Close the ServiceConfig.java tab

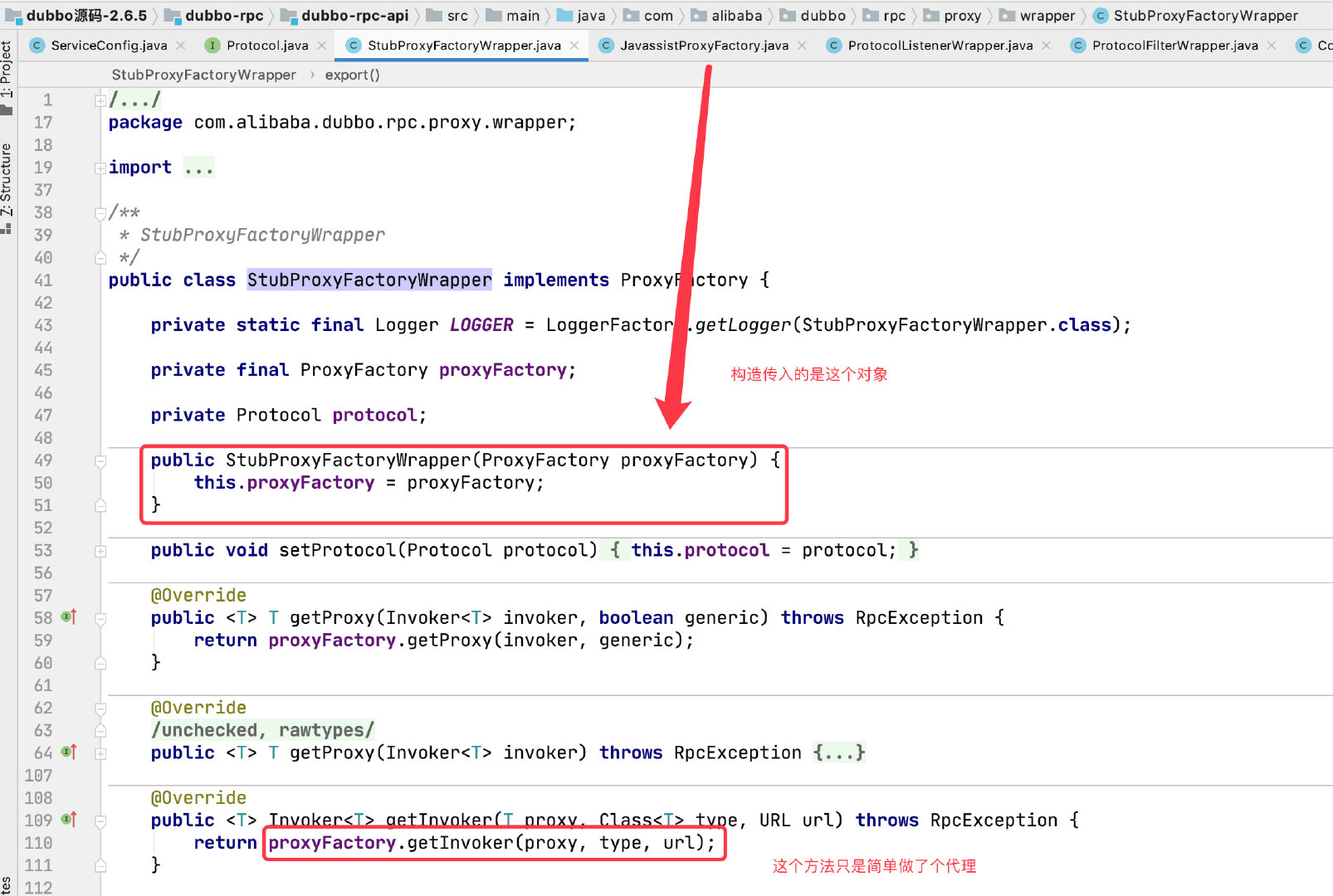181,46
